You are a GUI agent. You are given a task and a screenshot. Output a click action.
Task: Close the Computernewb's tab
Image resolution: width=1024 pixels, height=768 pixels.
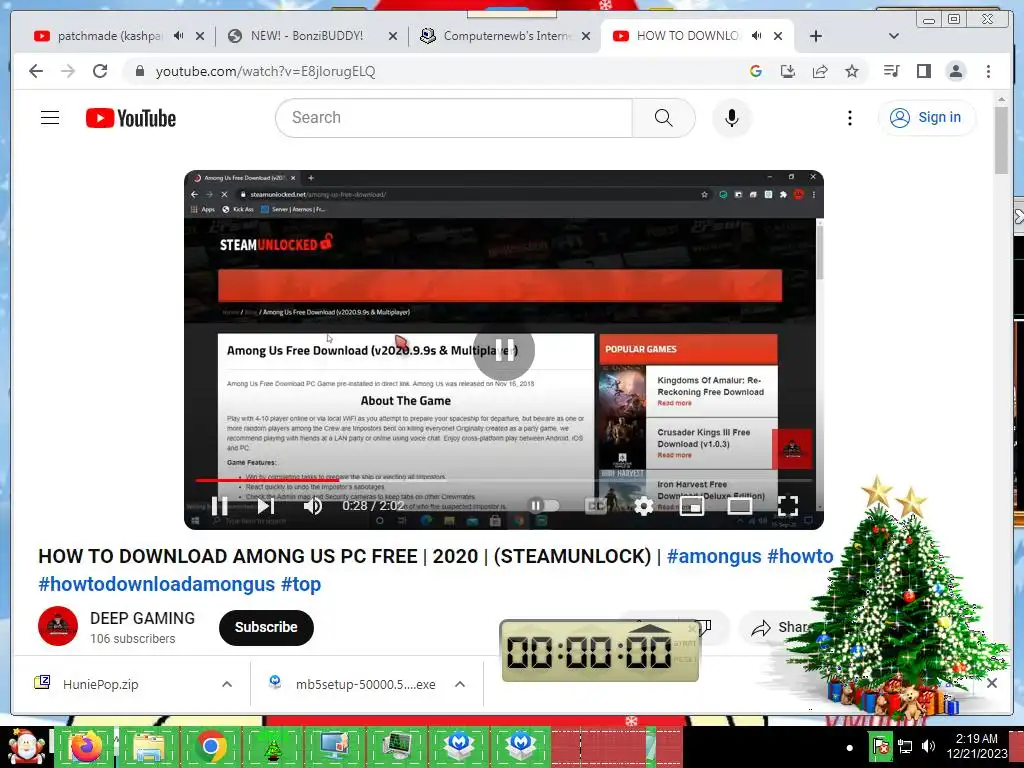[586, 36]
